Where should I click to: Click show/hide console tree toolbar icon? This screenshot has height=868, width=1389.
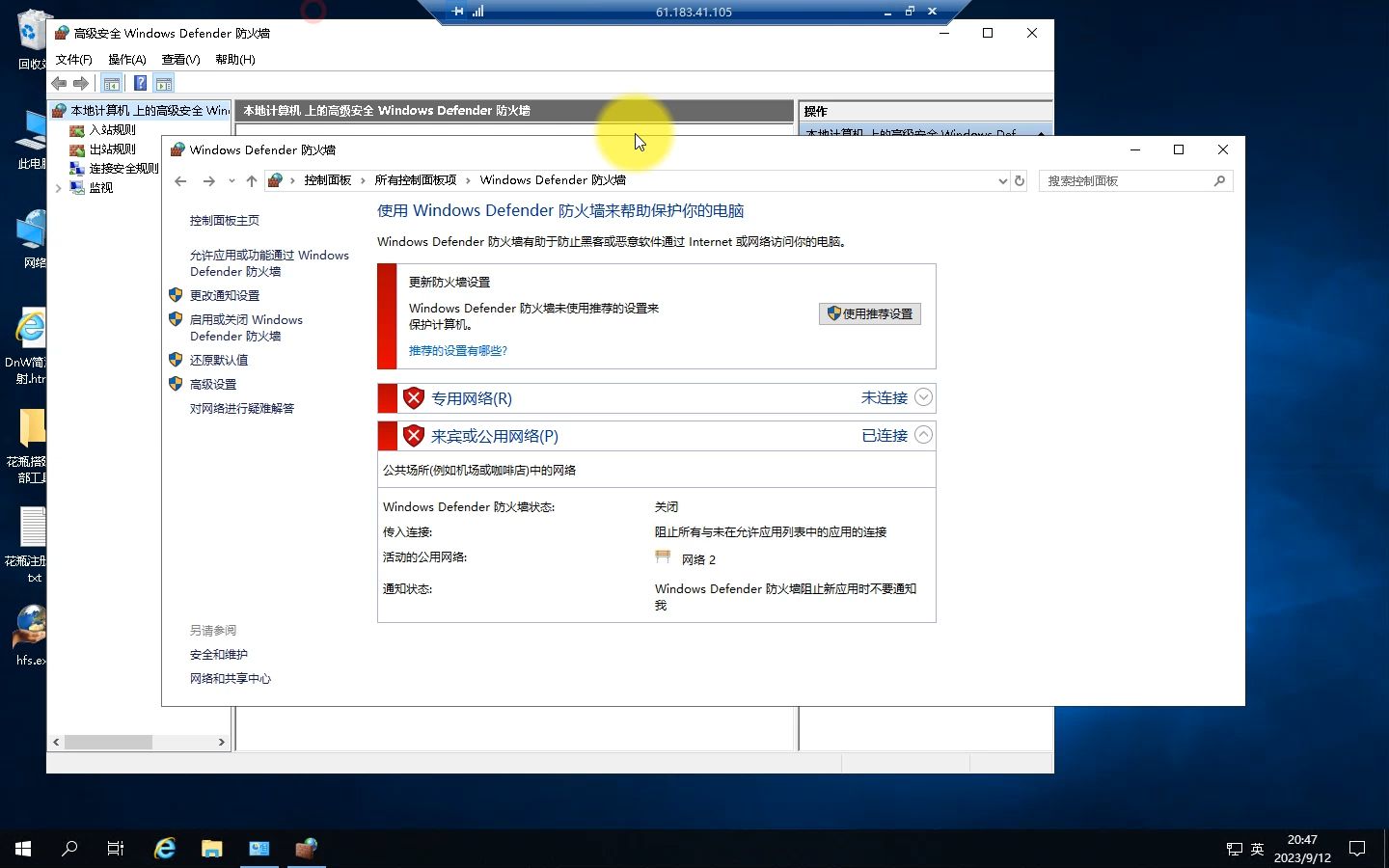(112, 84)
